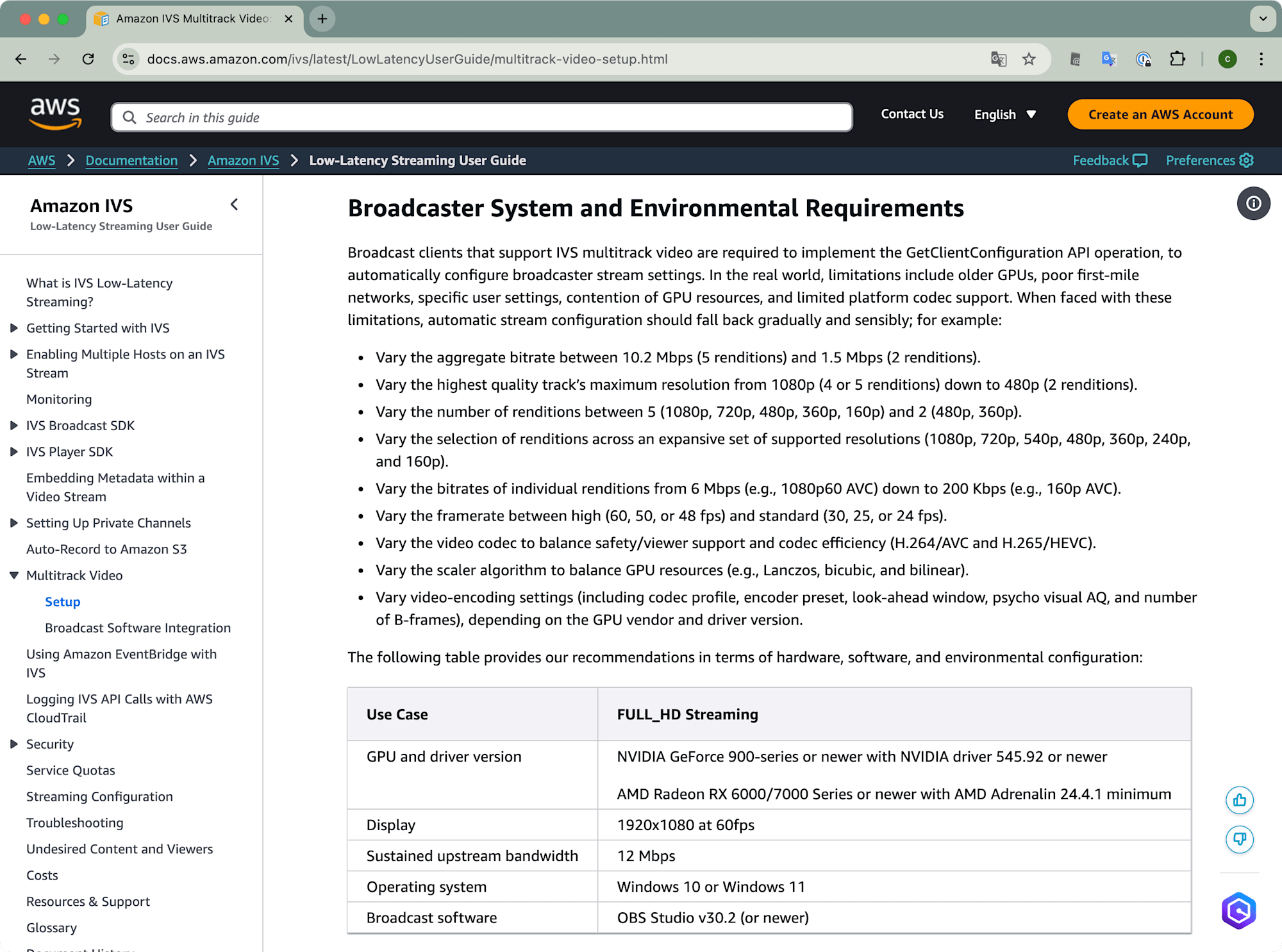Screen dimensions: 1282x952
Task: Click 'OBS Studio v30.2 (or newer)' cell
Action: (894, 918)
